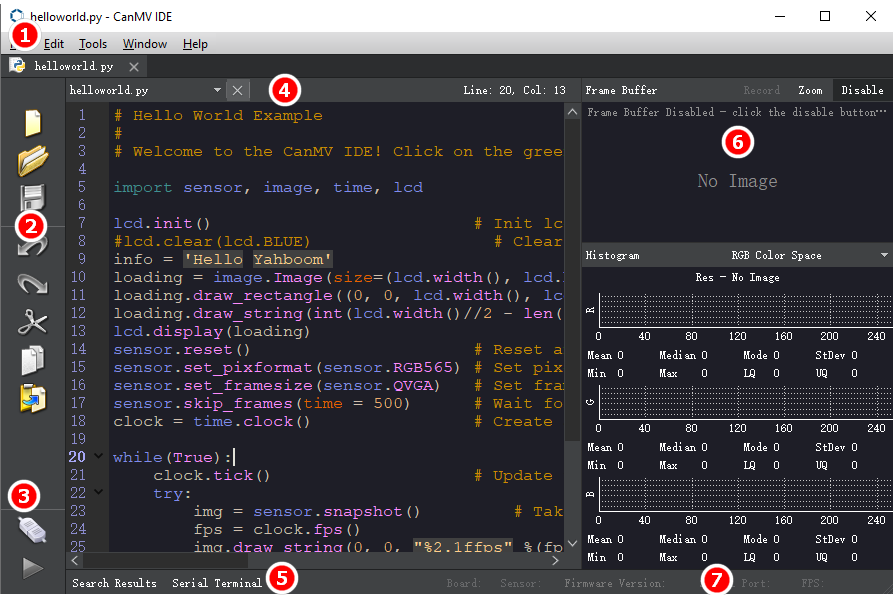The height and width of the screenshot is (595, 893).
Task: Toggle the Zoom option in Frame Buffer
Action: [x=810, y=90]
